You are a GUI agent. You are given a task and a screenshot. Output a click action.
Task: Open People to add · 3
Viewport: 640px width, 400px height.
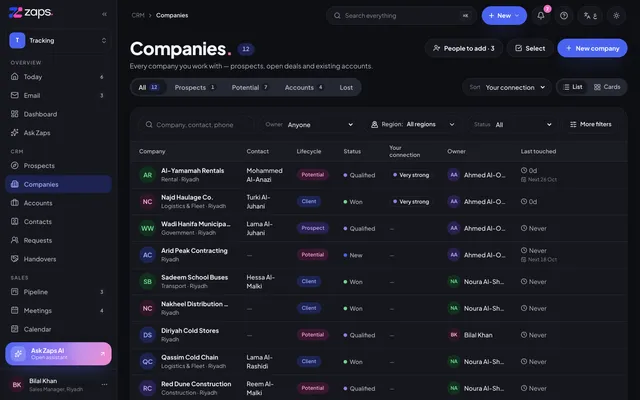coord(464,48)
